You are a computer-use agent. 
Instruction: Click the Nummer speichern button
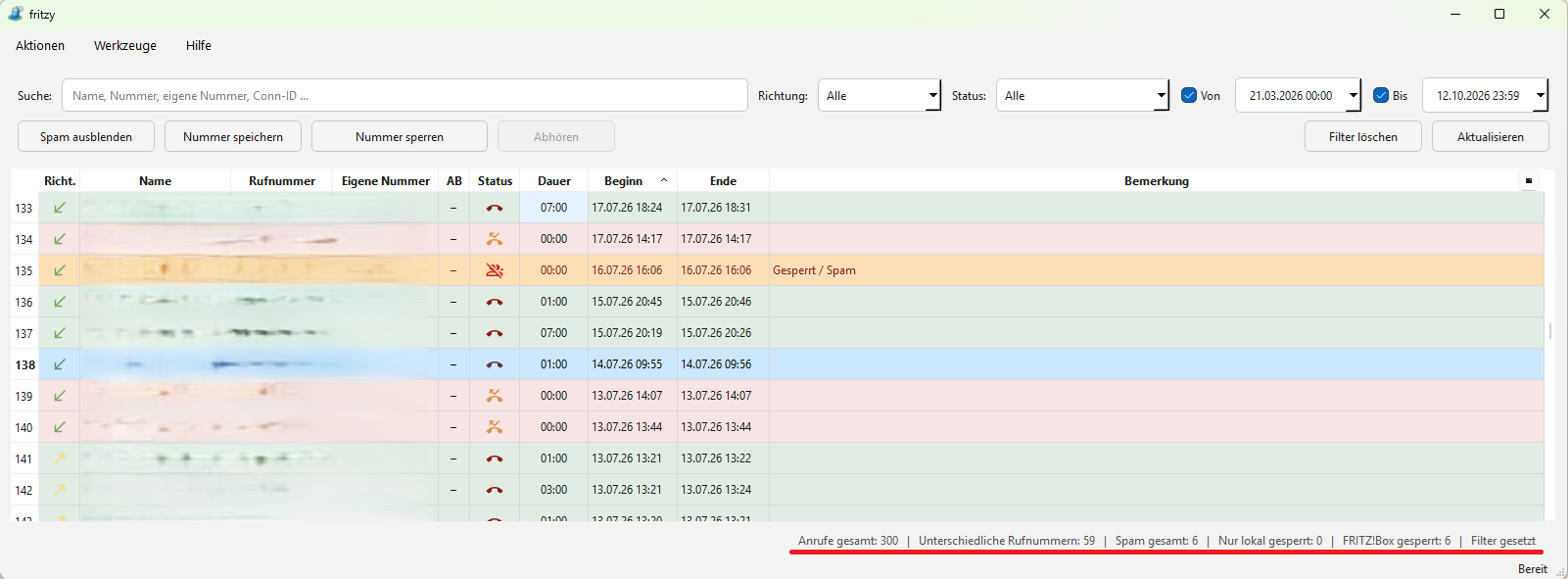(233, 136)
